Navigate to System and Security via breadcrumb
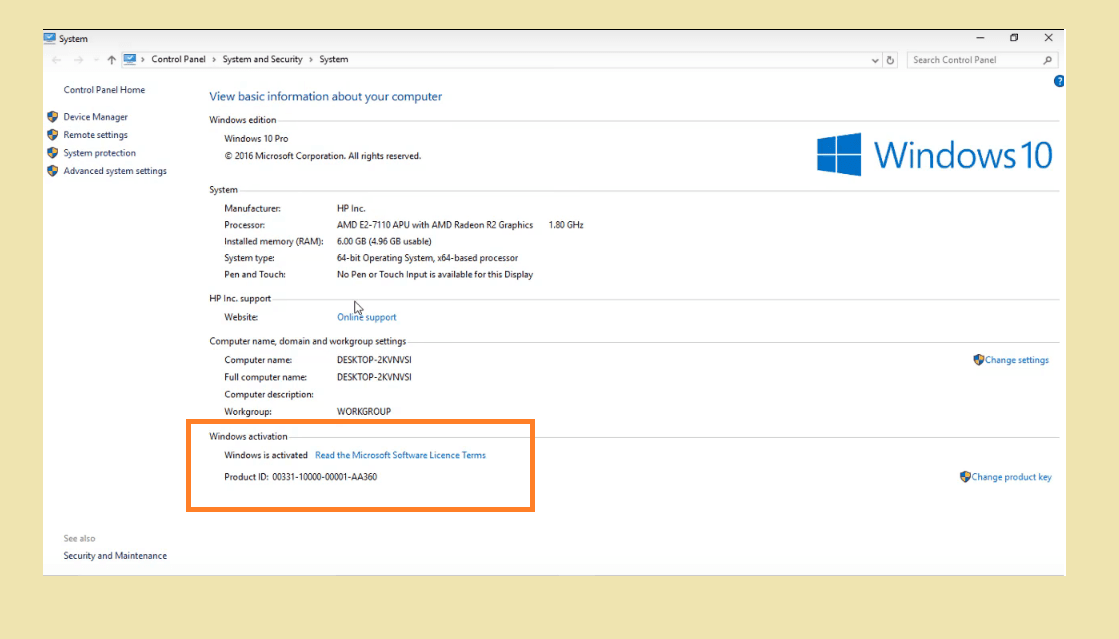1119x639 pixels. click(x=262, y=59)
